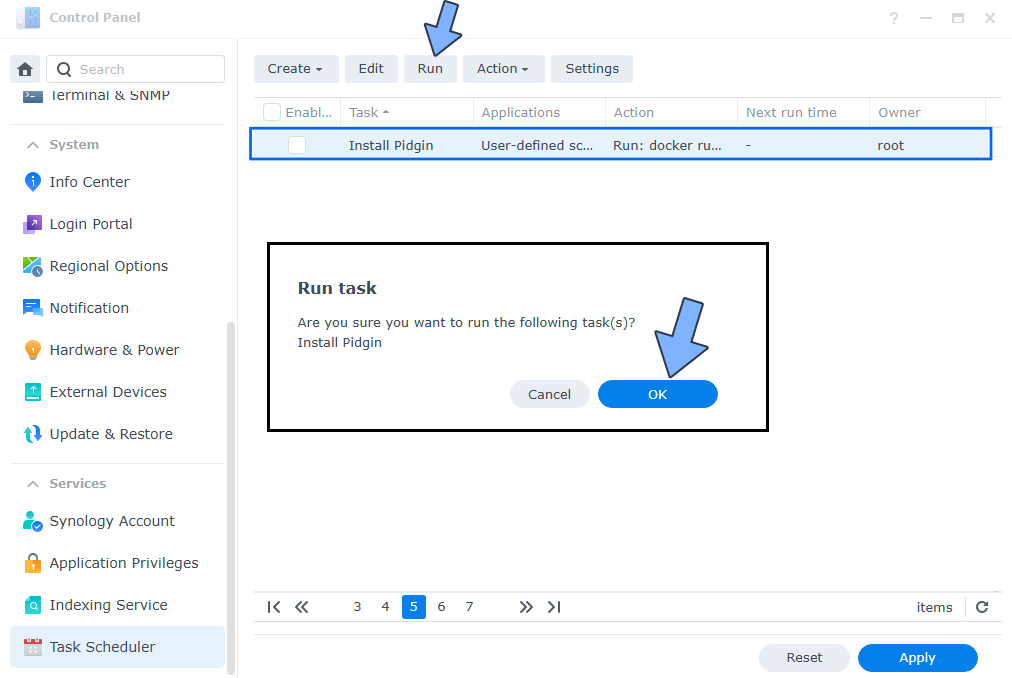The height and width of the screenshot is (678, 1012).
Task: Cancel the Run task dialog
Action: click(549, 395)
